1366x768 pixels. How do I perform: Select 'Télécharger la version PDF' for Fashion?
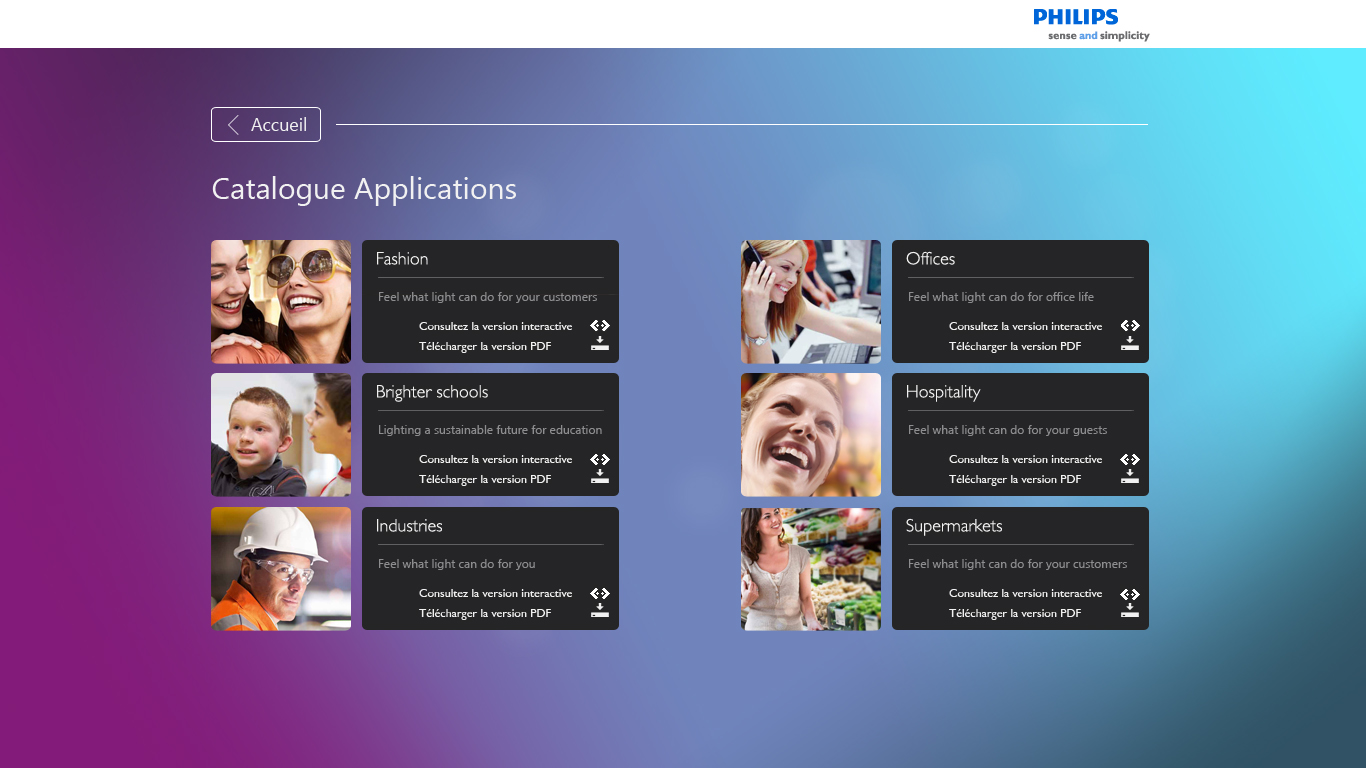click(x=485, y=346)
